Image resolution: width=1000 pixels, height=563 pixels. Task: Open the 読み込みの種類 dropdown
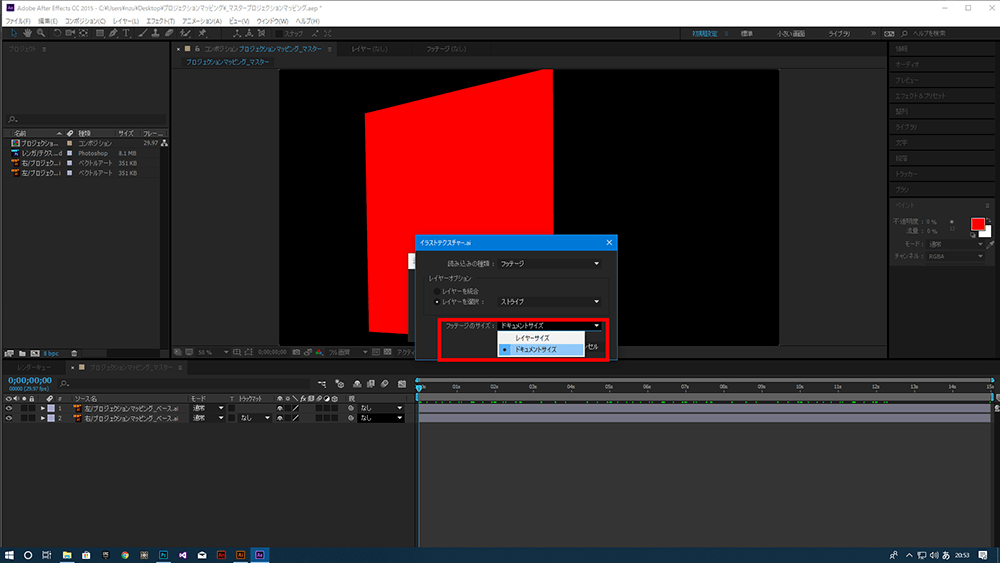549,264
